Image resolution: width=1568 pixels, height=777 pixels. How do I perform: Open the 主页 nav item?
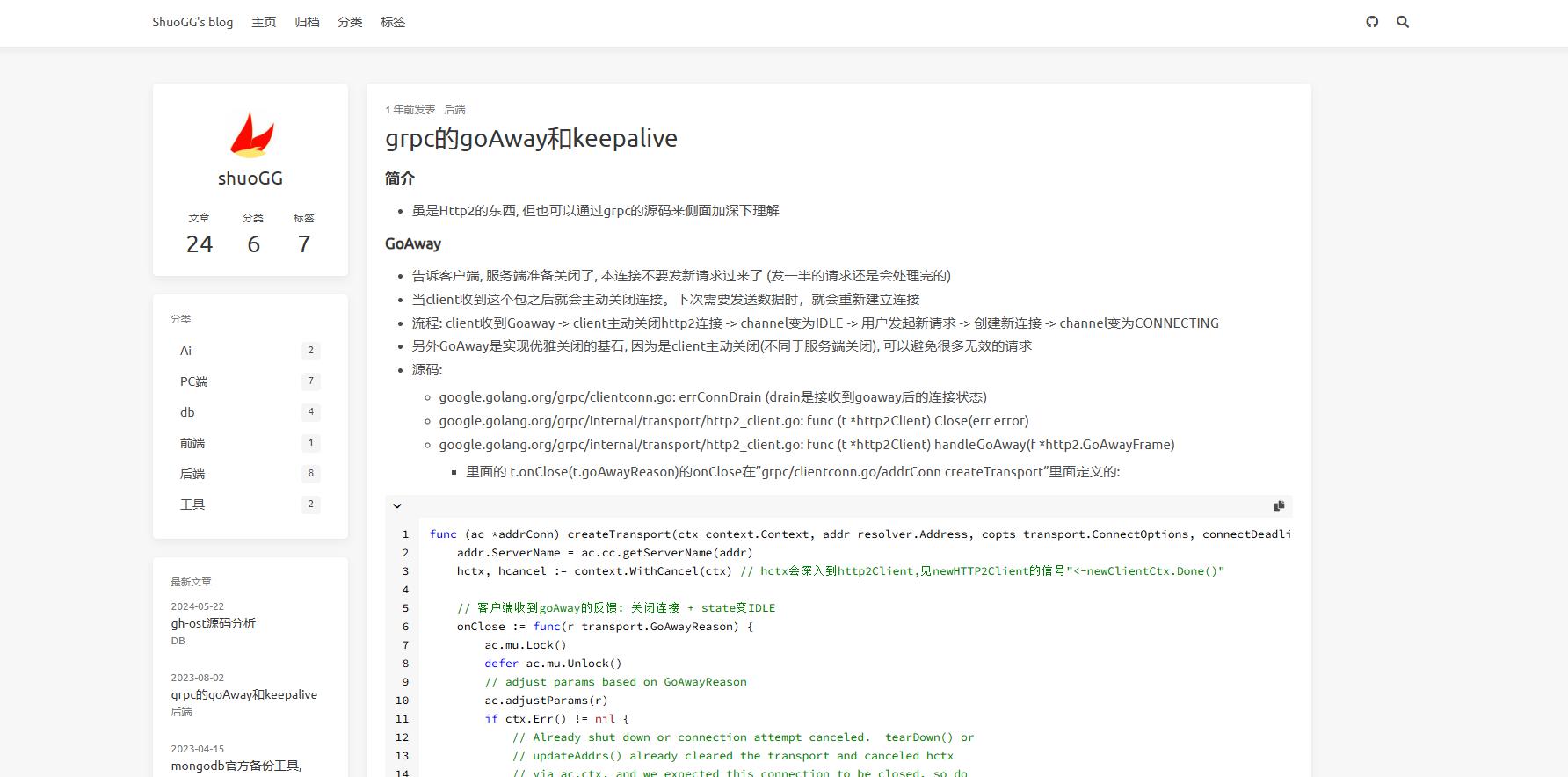click(x=264, y=22)
